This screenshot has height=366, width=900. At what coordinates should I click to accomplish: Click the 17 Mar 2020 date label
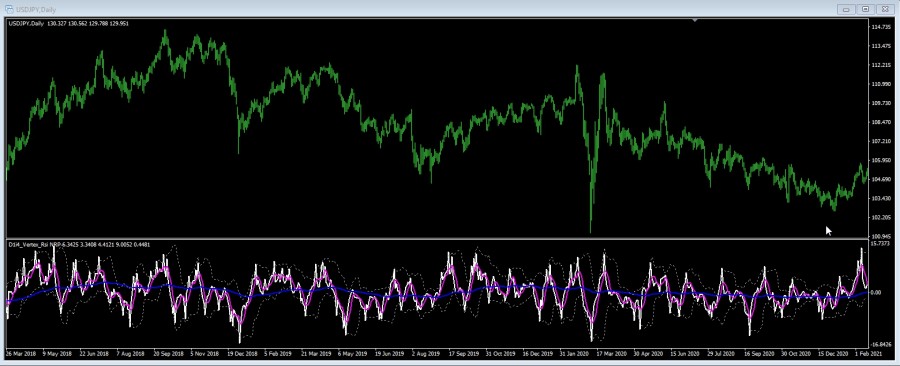click(611, 354)
